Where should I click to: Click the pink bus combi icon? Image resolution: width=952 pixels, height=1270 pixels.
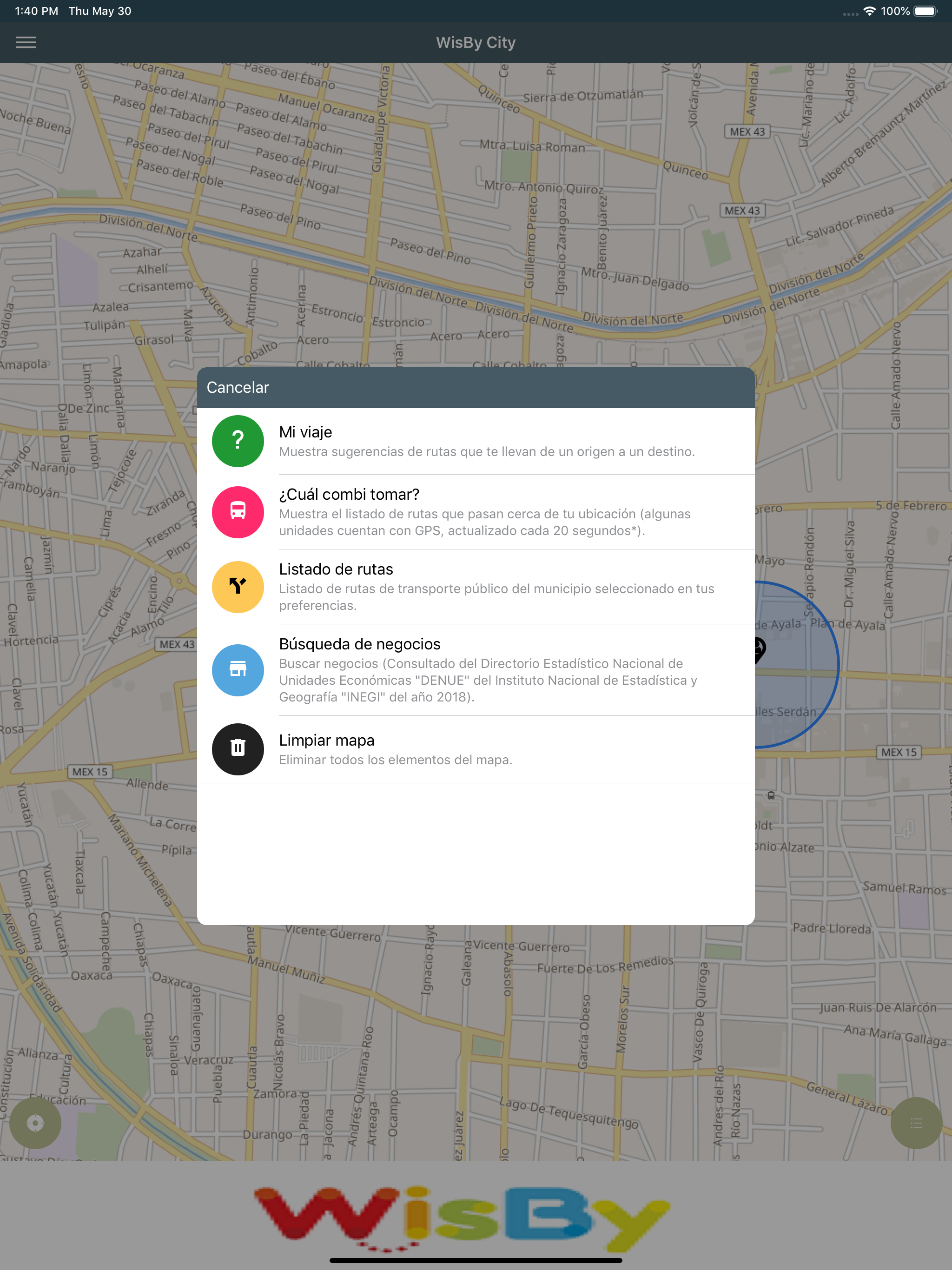click(x=238, y=512)
